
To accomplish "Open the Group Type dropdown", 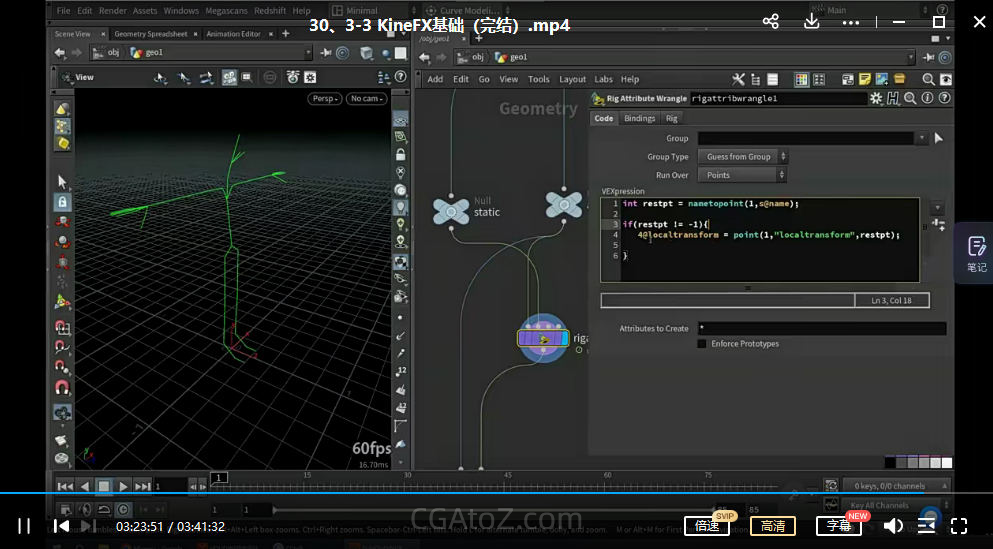I will tap(743, 157).
